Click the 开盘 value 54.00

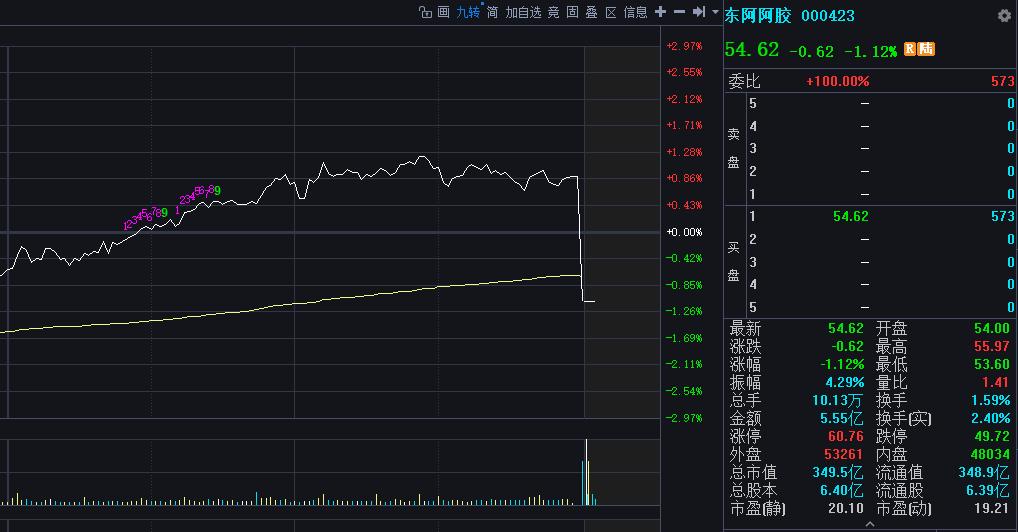[991, 329]
